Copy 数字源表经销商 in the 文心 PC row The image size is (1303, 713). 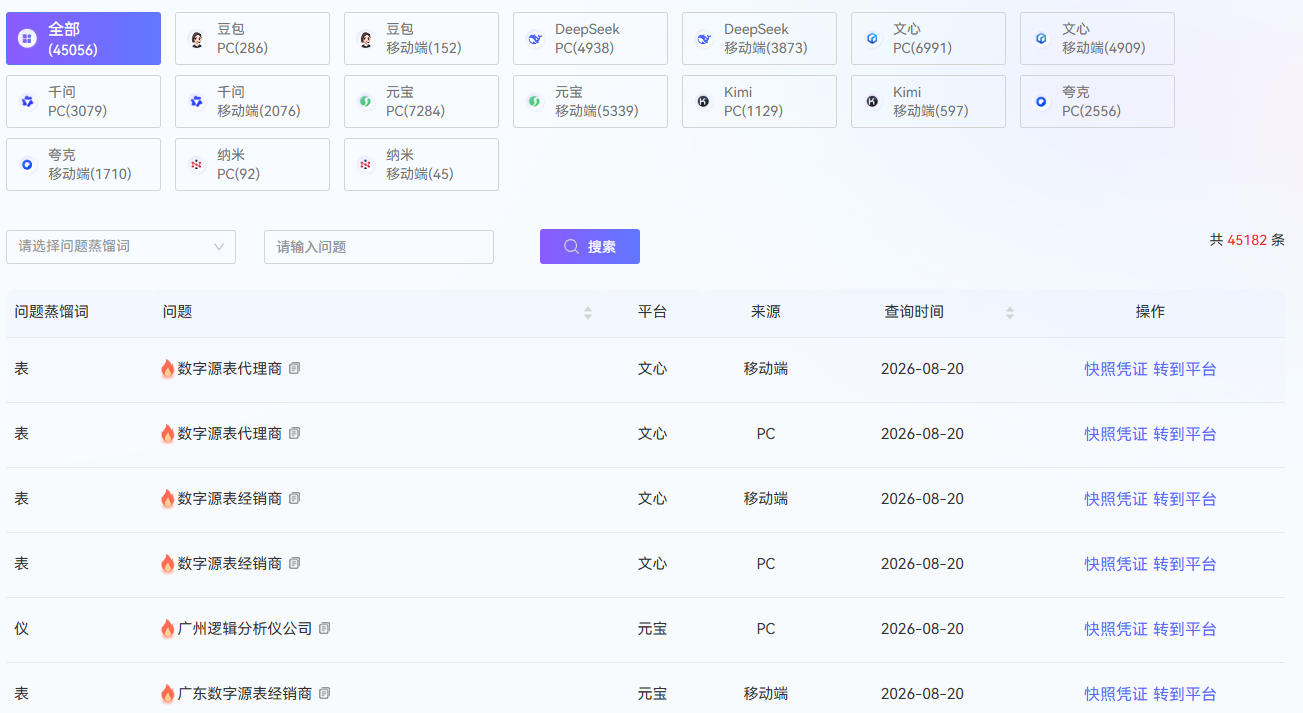pyautogui.click(x=294, y=563)
